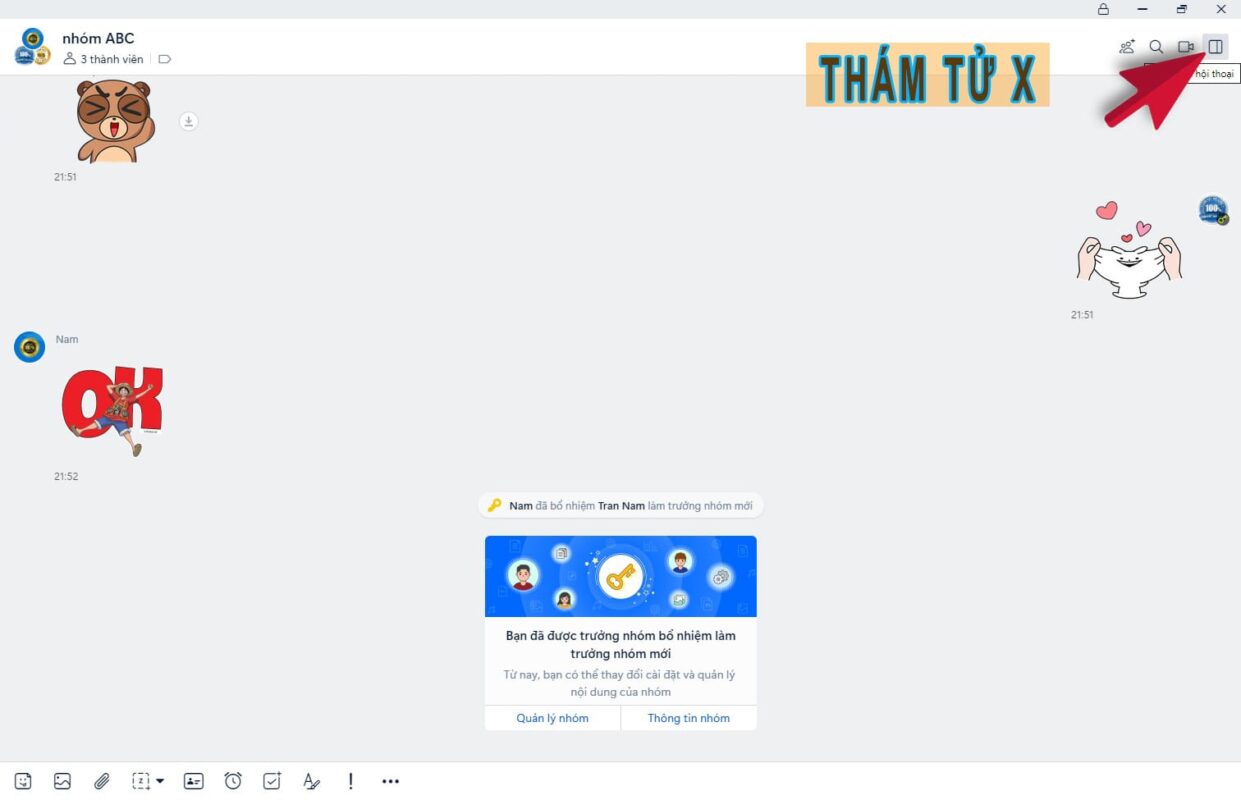Add a new member to nhóm ABC
The height and width of the screenshot is (800, 1241).
point(1127,46)
